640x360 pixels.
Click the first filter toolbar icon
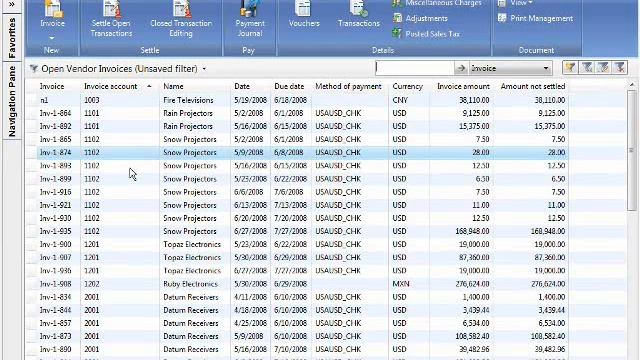point(570,67)
